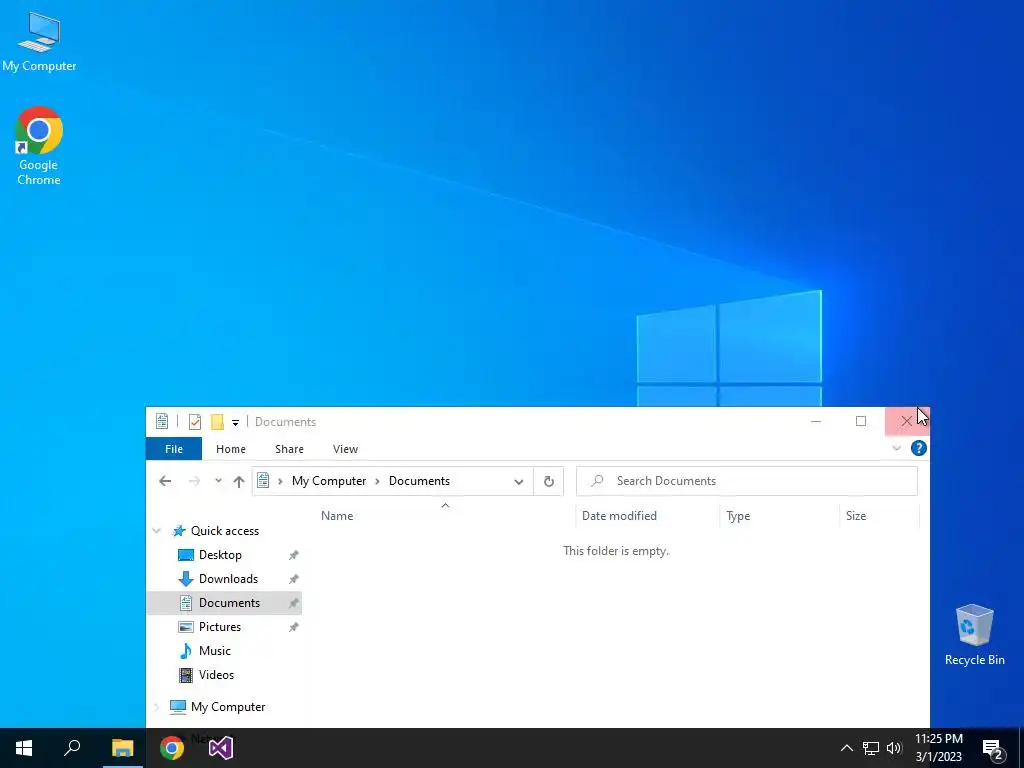Click My Computer in the address breadcrumb
This screenshot has height=768, width=1024.
(329, 481)
